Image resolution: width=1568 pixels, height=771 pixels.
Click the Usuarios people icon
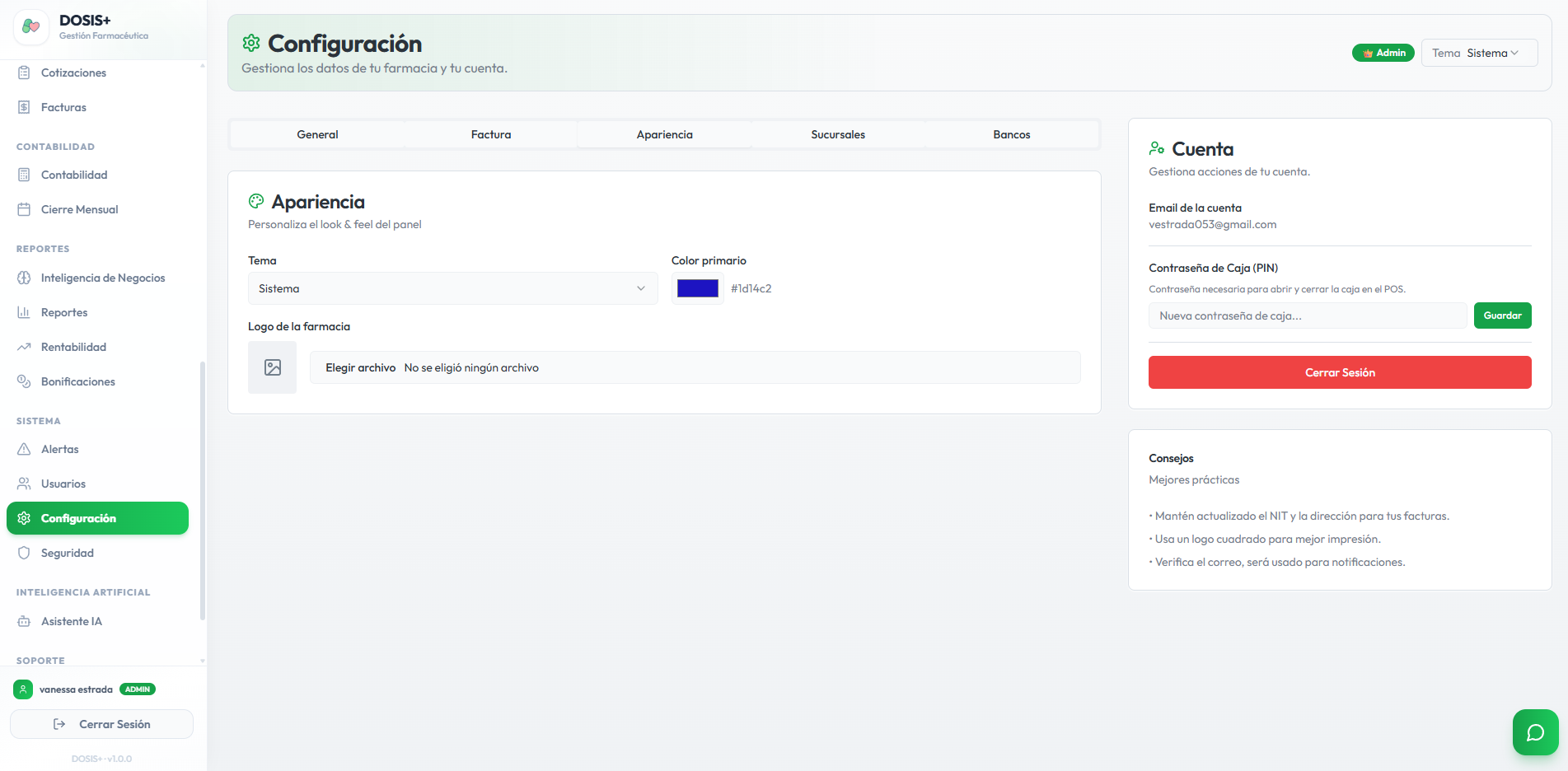pyautogui.click(x=24, y=484)
